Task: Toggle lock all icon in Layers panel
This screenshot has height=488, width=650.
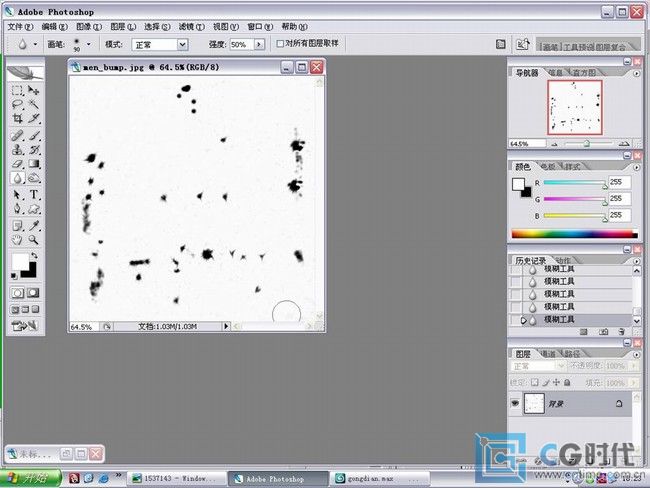Action: click(567, 382)
